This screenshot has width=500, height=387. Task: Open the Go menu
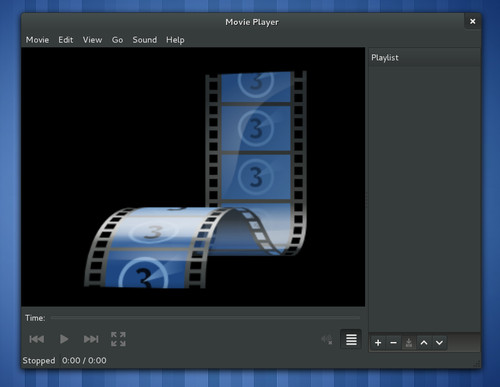[117, 40]
